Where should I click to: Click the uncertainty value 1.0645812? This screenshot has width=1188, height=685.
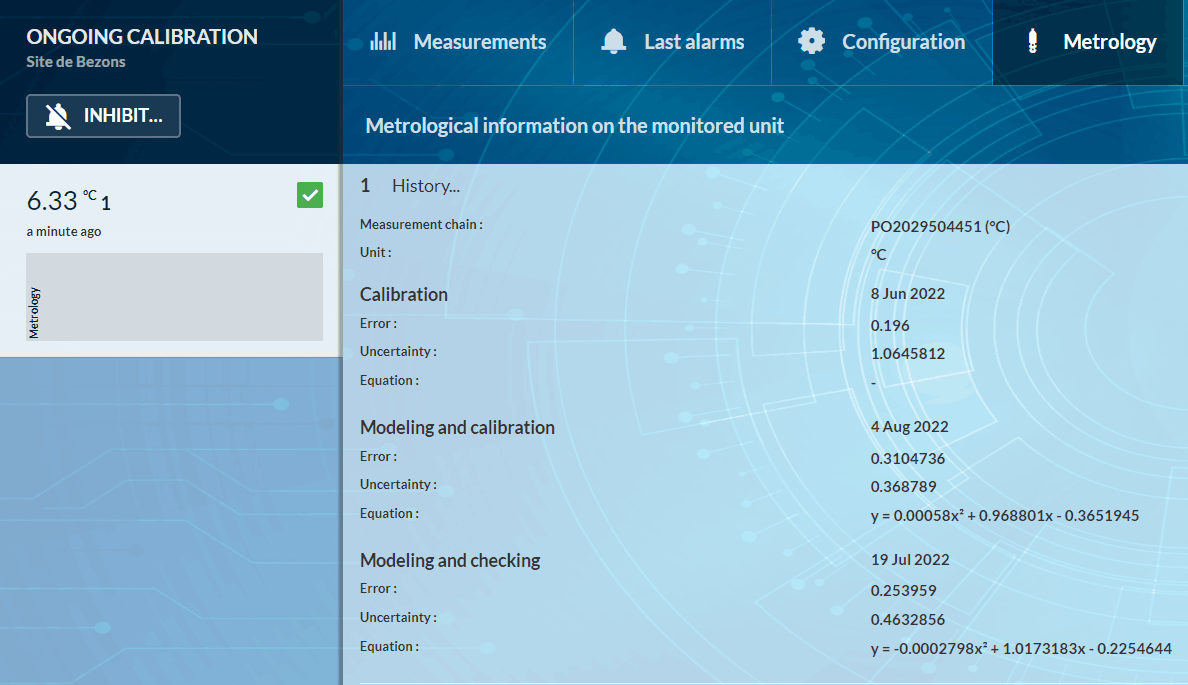(908, 354)
